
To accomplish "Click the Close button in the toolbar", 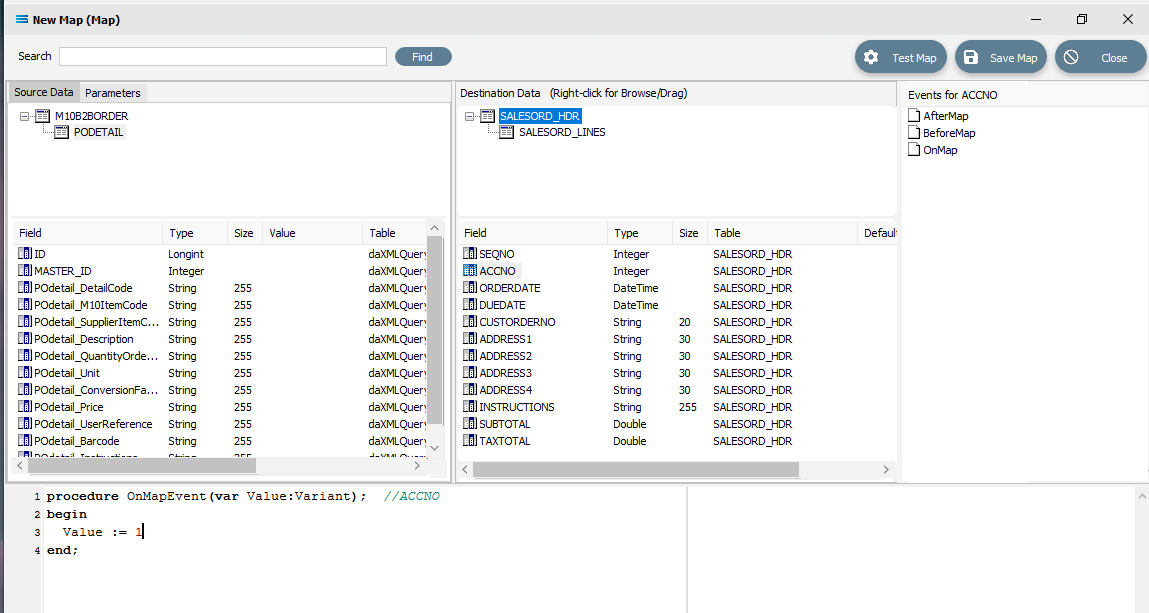I will 1101,57.
